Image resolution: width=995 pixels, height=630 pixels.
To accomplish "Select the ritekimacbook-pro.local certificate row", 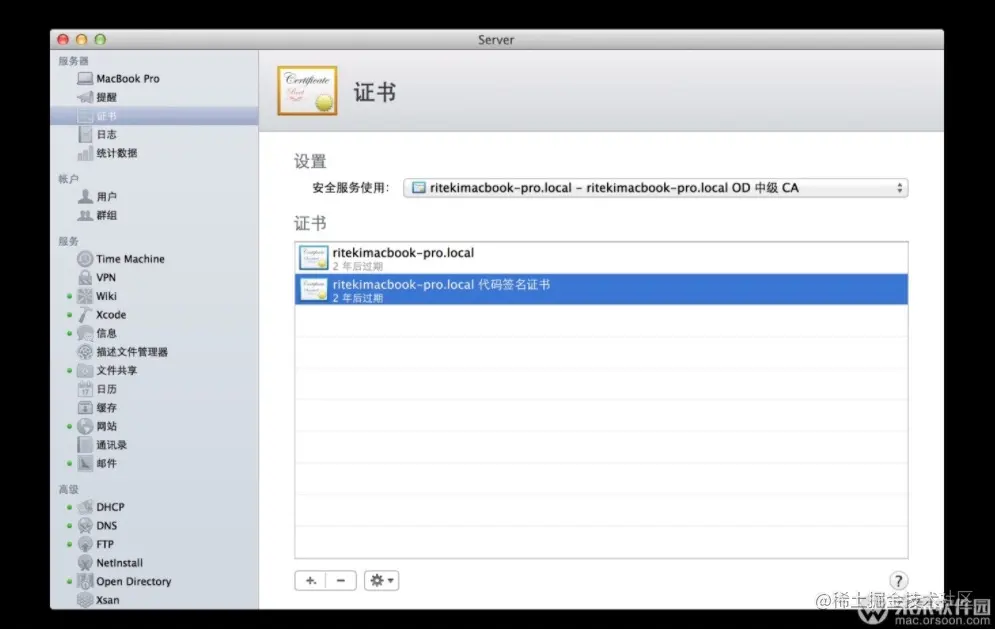I will click(x=601, y=258).
